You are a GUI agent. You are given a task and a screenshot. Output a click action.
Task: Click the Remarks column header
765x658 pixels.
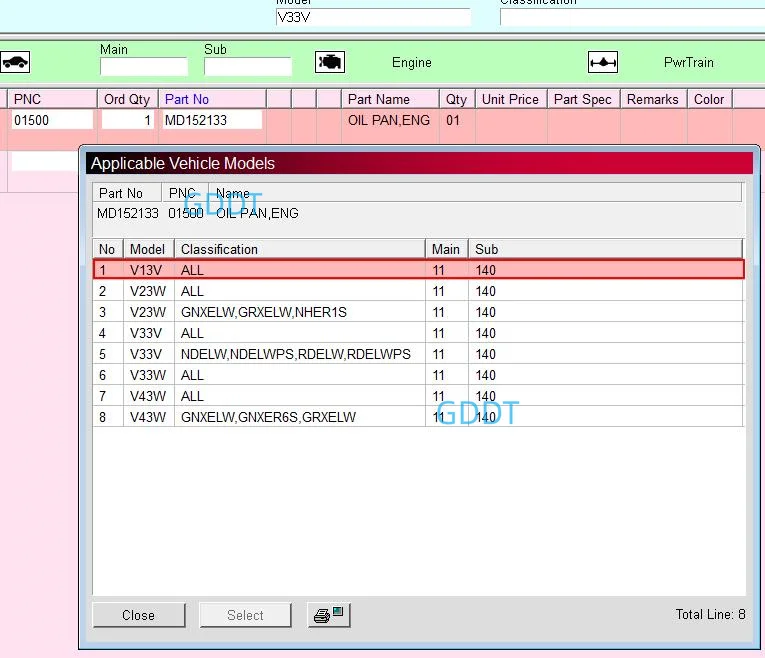pyautogui.click(x=653, y=99)
